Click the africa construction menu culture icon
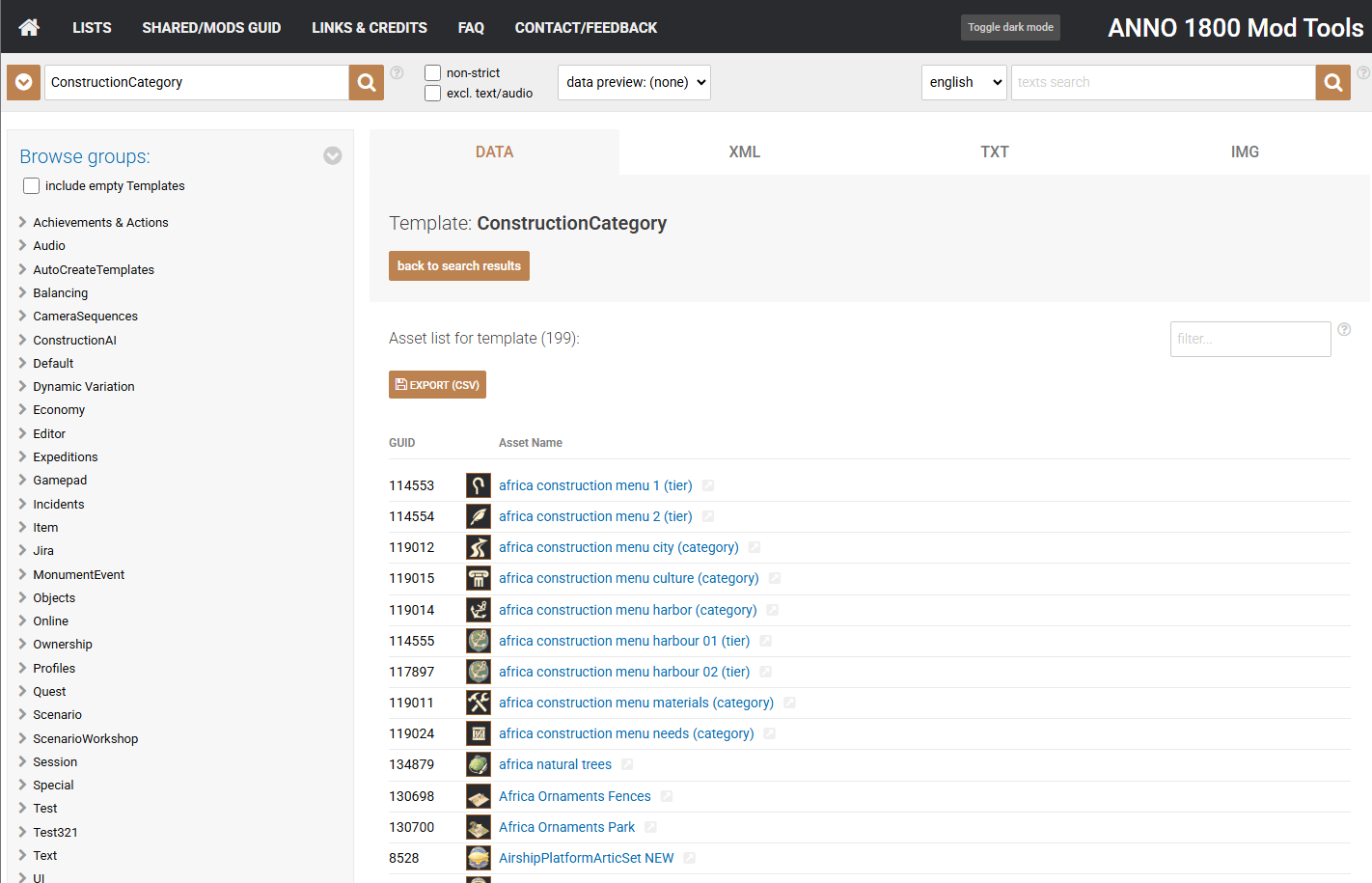 coord(478,579)
